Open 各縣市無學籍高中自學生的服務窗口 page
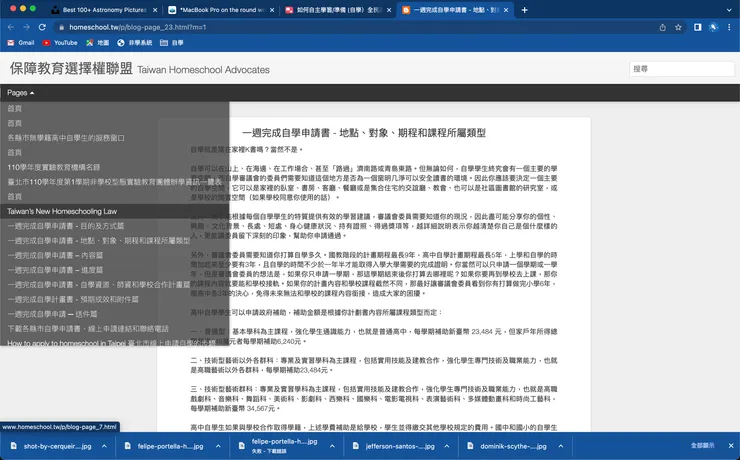Image resolution: width=740 pixels, height=460 pixels. coord(66,138)
